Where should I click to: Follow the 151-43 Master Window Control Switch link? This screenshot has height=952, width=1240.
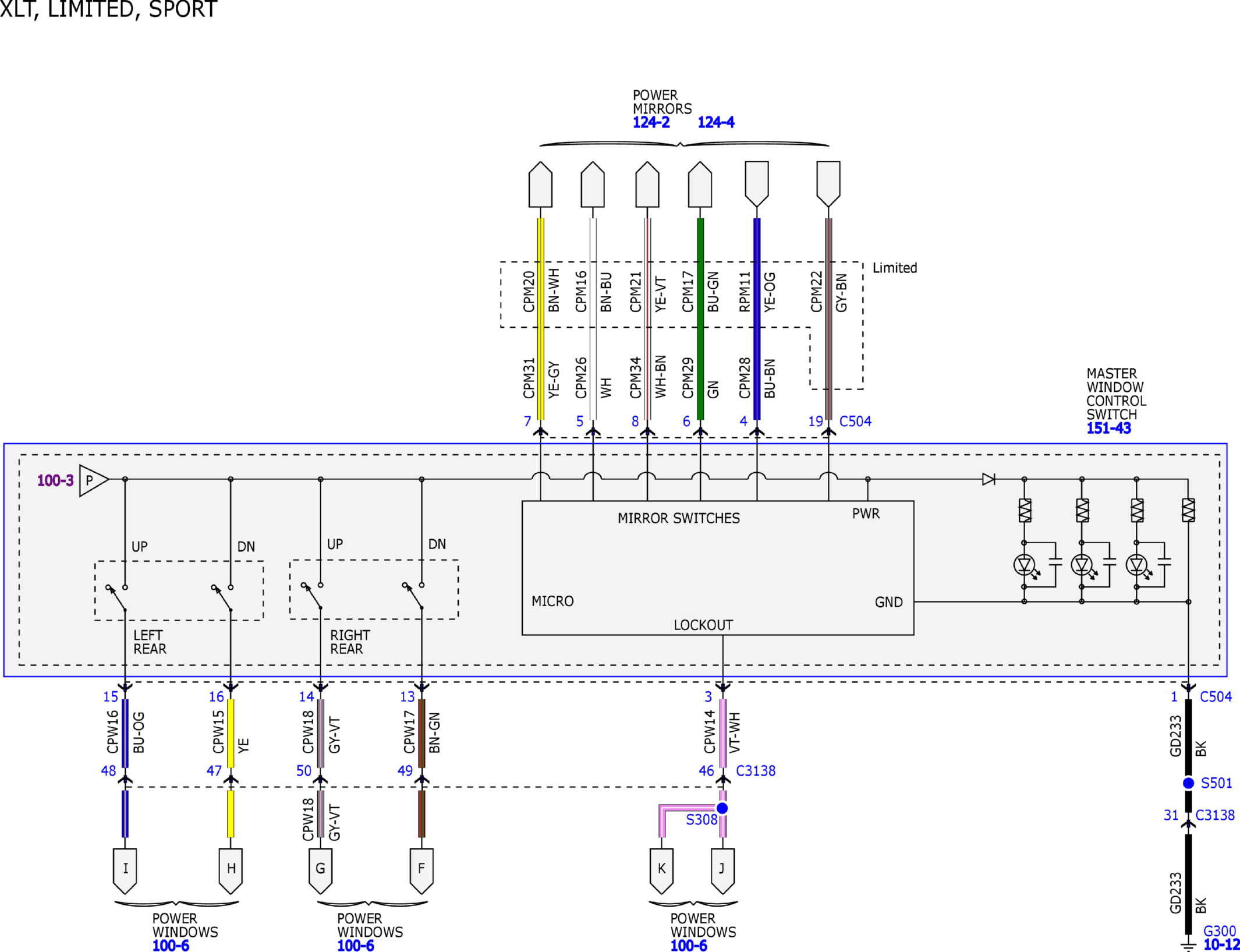point(1108,428)
